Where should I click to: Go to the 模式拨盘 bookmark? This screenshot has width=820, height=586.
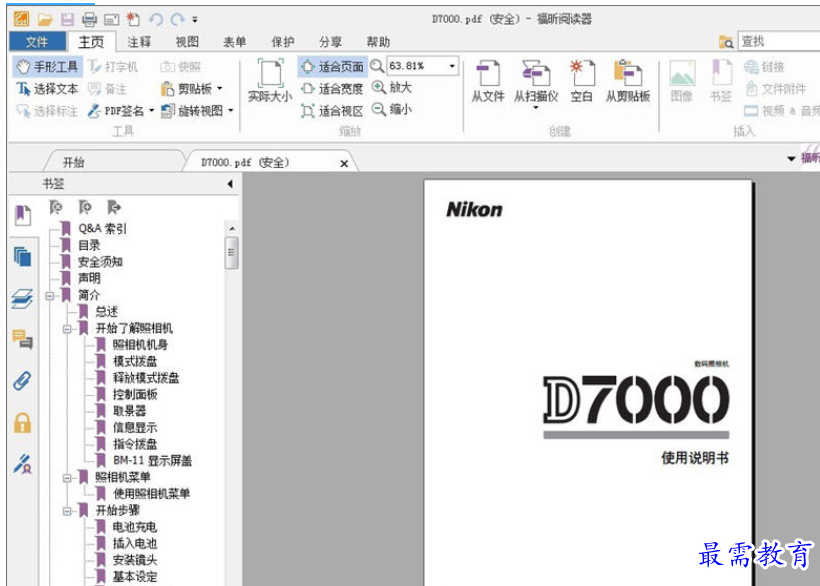(x=135, y=361)
